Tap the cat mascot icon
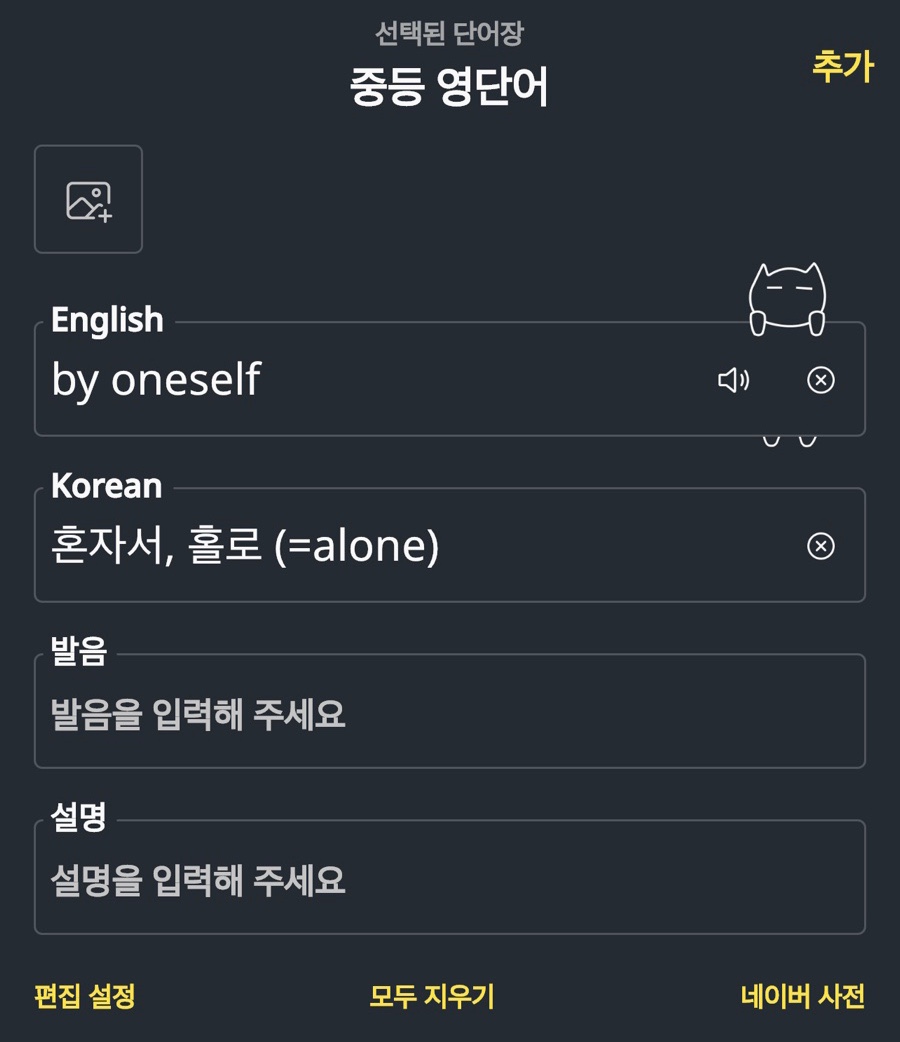Screen dimensions: 900x1042 click(x=788, y=299)
